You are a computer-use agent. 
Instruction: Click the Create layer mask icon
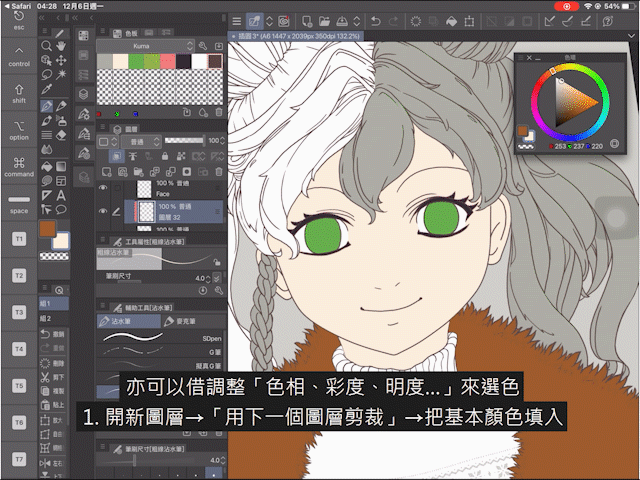pos(187,172)
